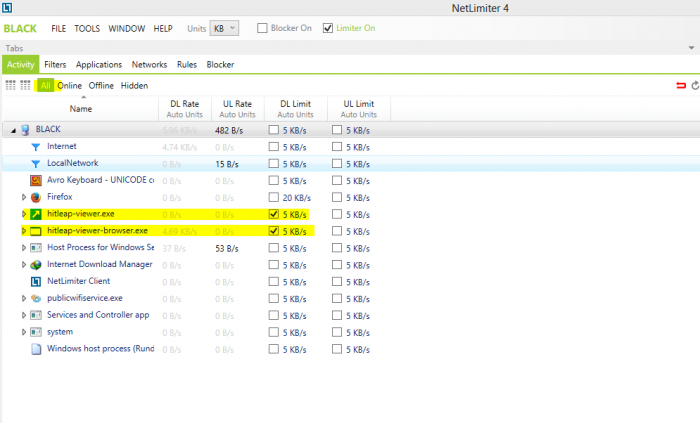Check UL Limit for Internet row
Viewport: 700px width, 423px height.
(337, 147)
